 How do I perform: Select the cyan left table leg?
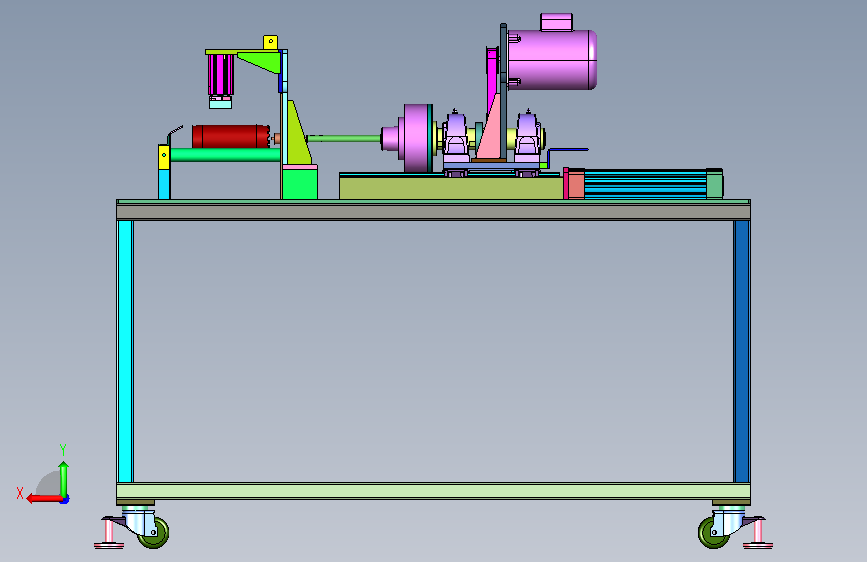126,351
